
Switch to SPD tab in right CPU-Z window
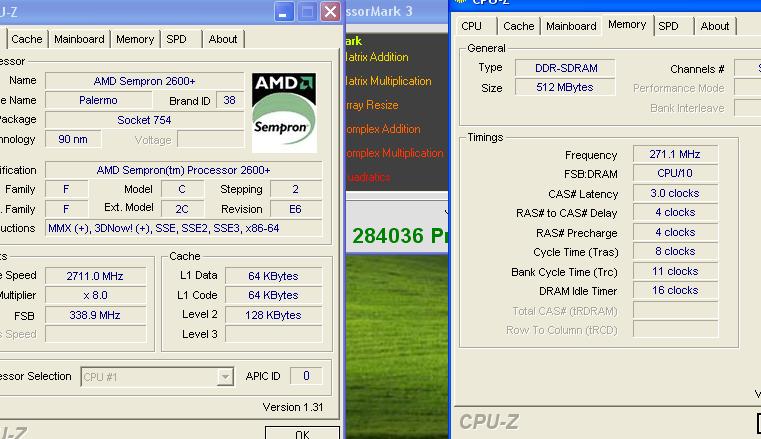[x=669, y=26]
